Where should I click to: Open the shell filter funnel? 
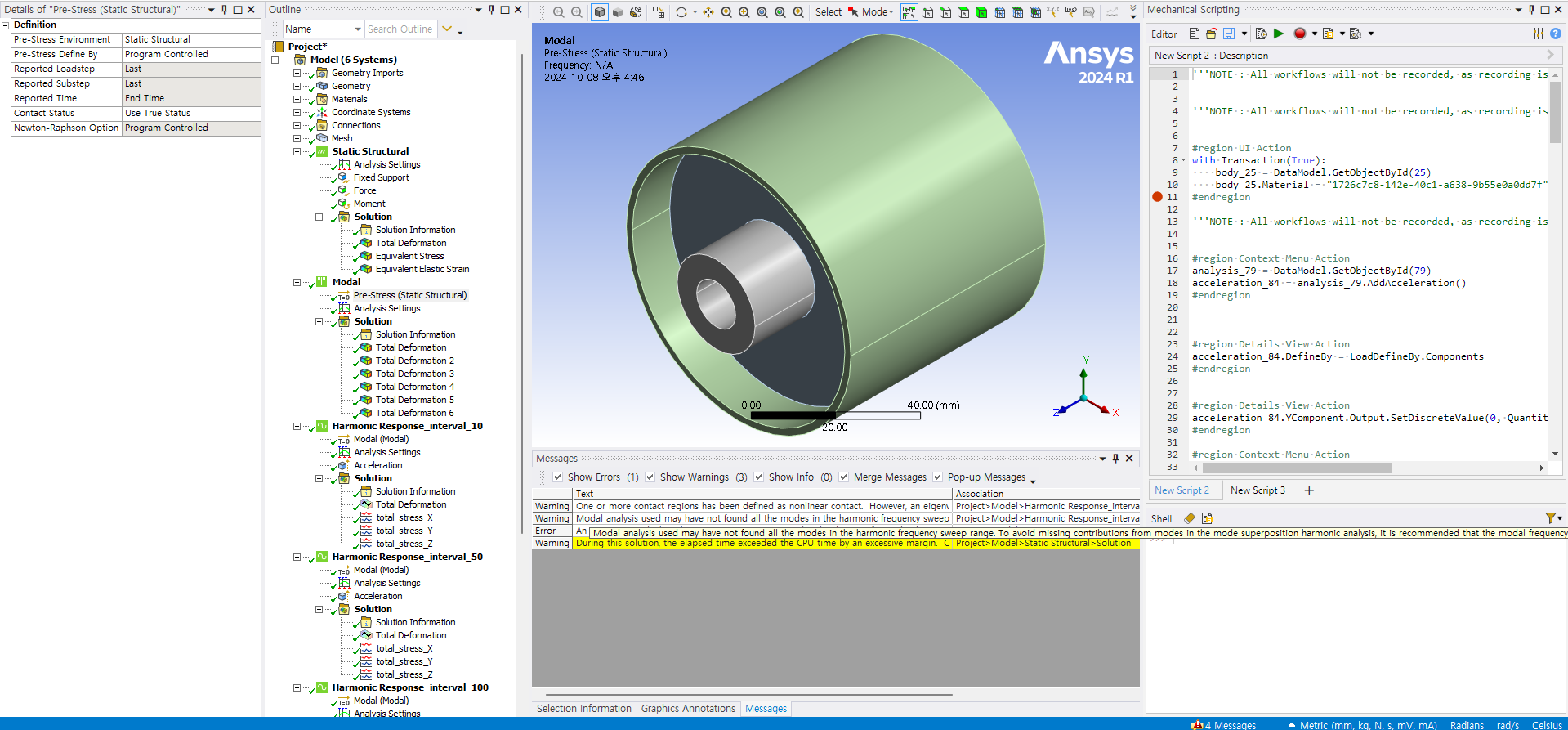click(x=1550, y=518)
